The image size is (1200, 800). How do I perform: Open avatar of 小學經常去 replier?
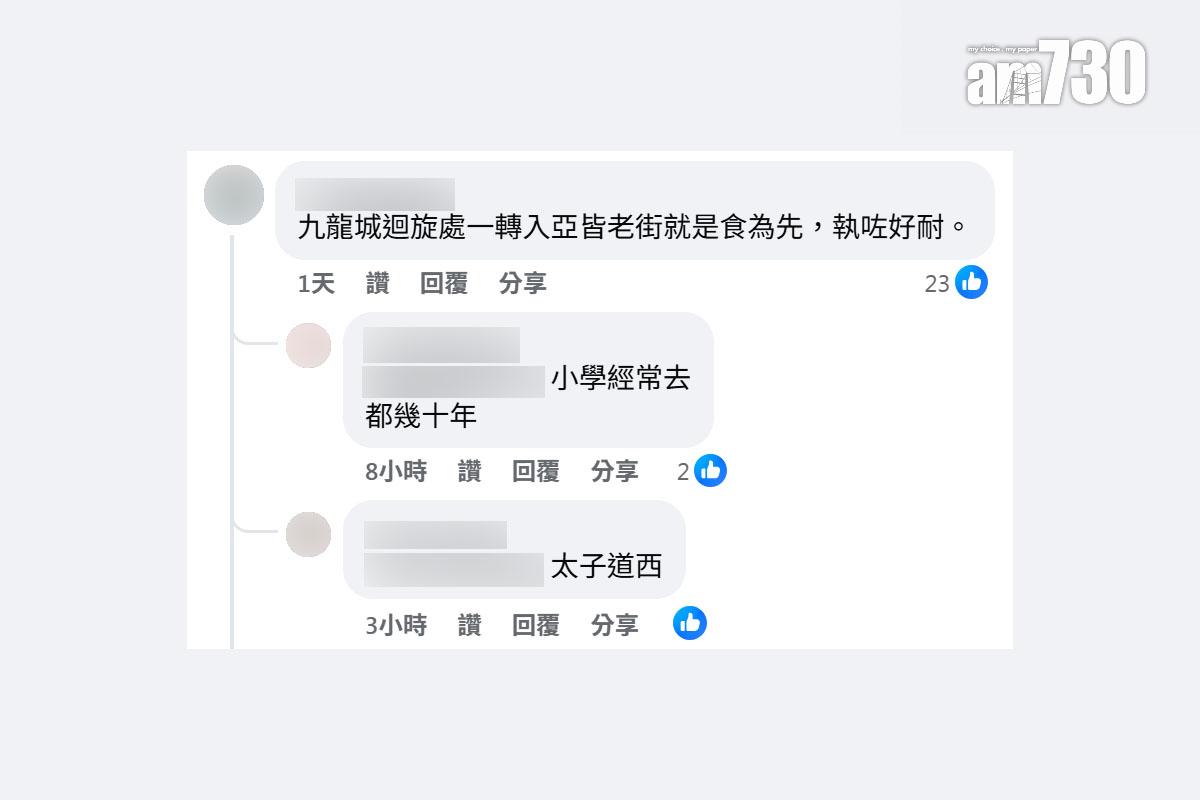point(308,346)
